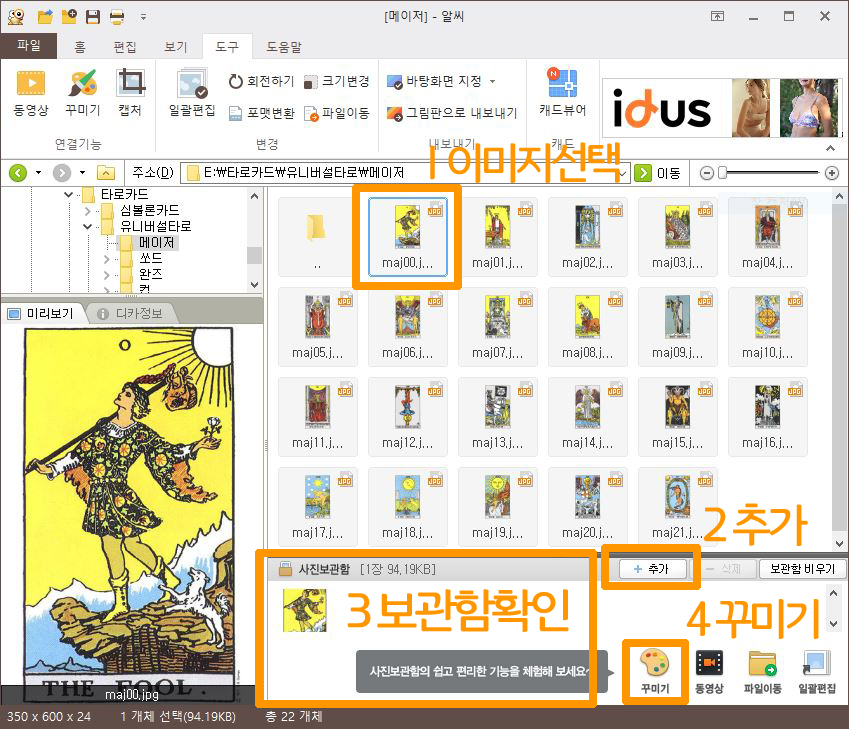This screenshot has height=729, width=849.
Task: Select the Fool thumbnail in 사진보관함
Action: point(305,610)
